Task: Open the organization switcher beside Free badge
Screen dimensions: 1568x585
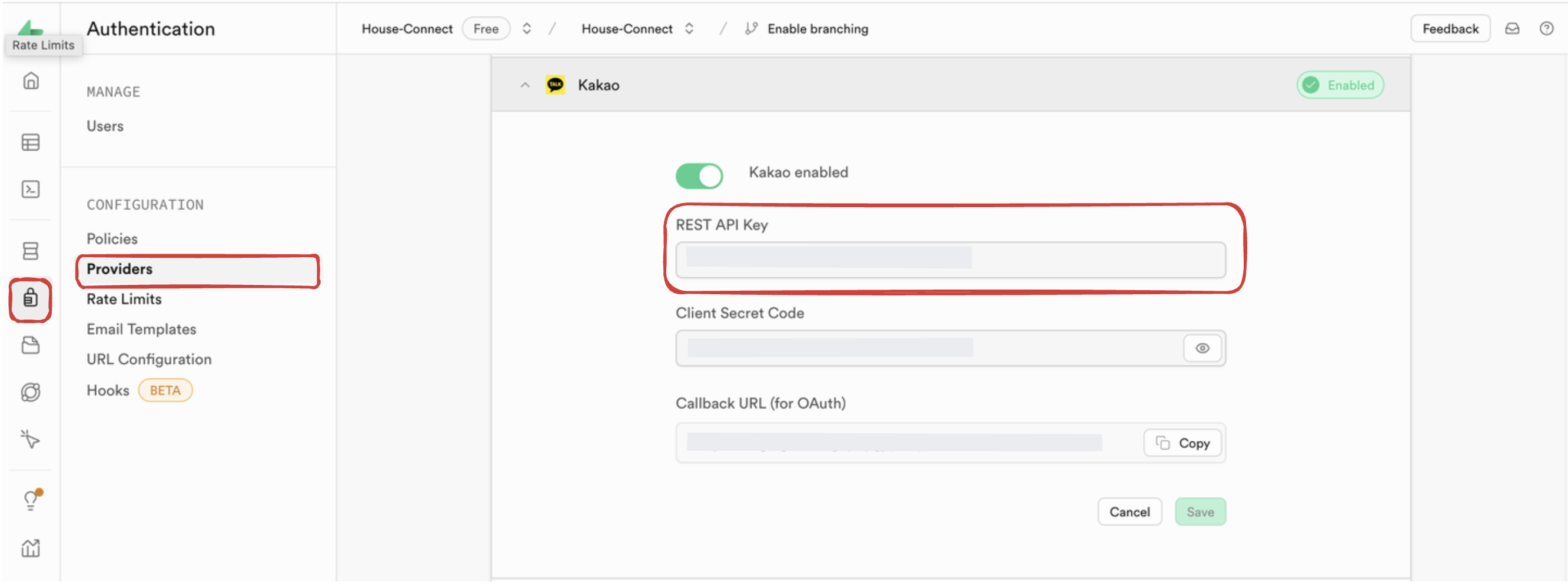Action: tap(527, 29)
